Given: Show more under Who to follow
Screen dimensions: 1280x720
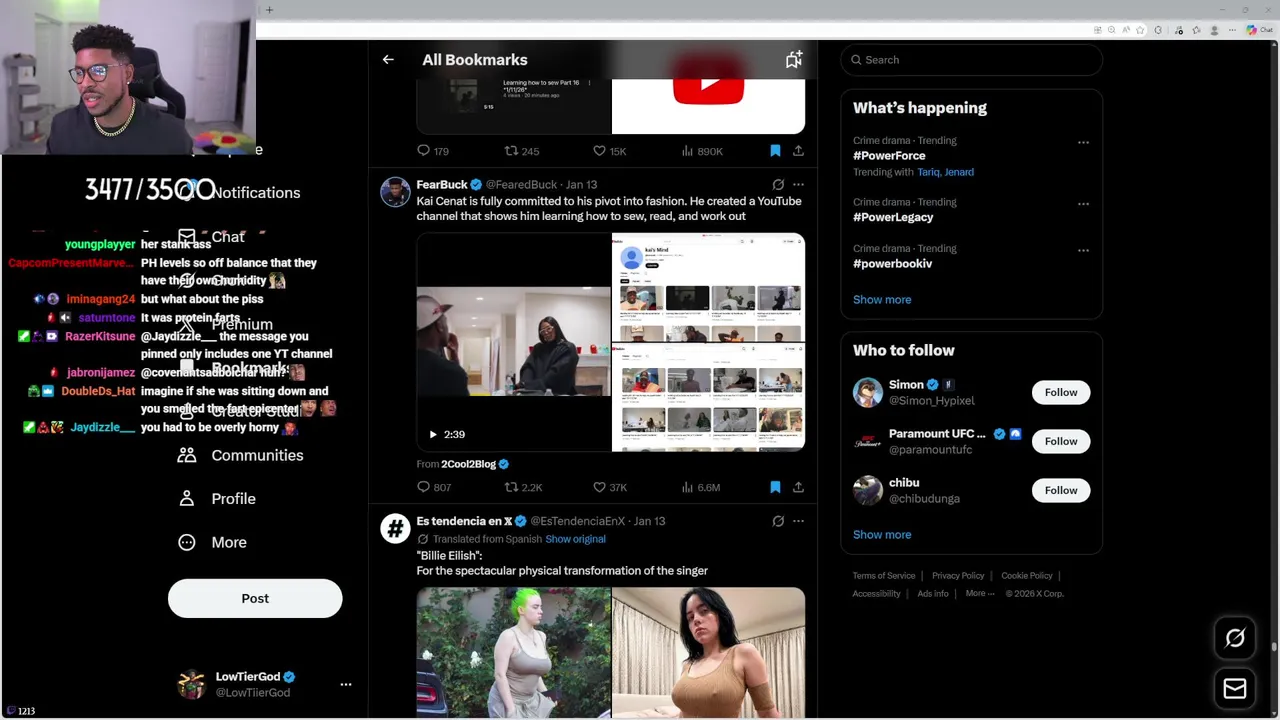Looking at the screenshot, I should coord(882,535).
